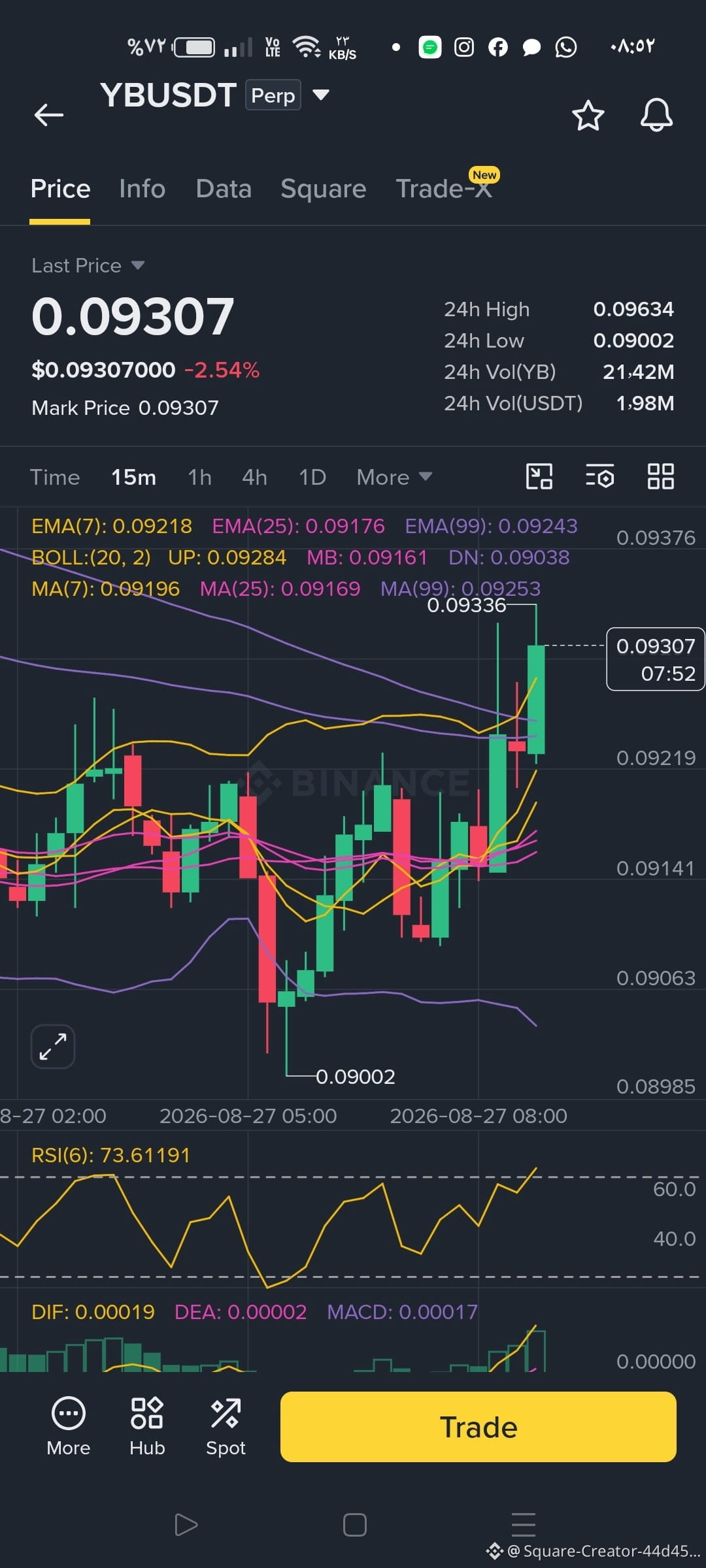Open the Hub icon
Image resolution: width=706 pixels, height=1568 pixels.
pos(147,1428)
